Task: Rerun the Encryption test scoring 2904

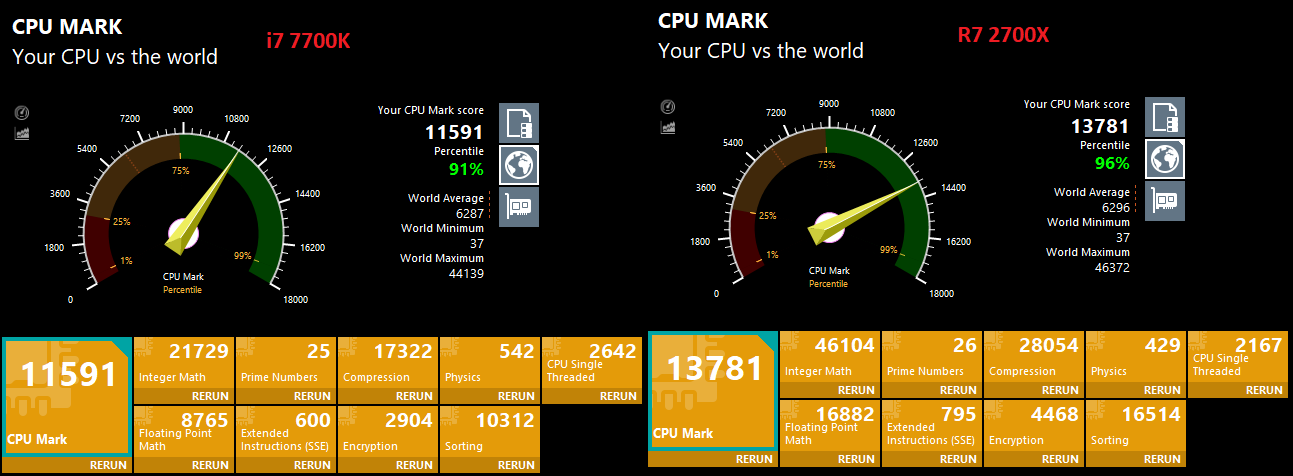Action: point(414,465)
